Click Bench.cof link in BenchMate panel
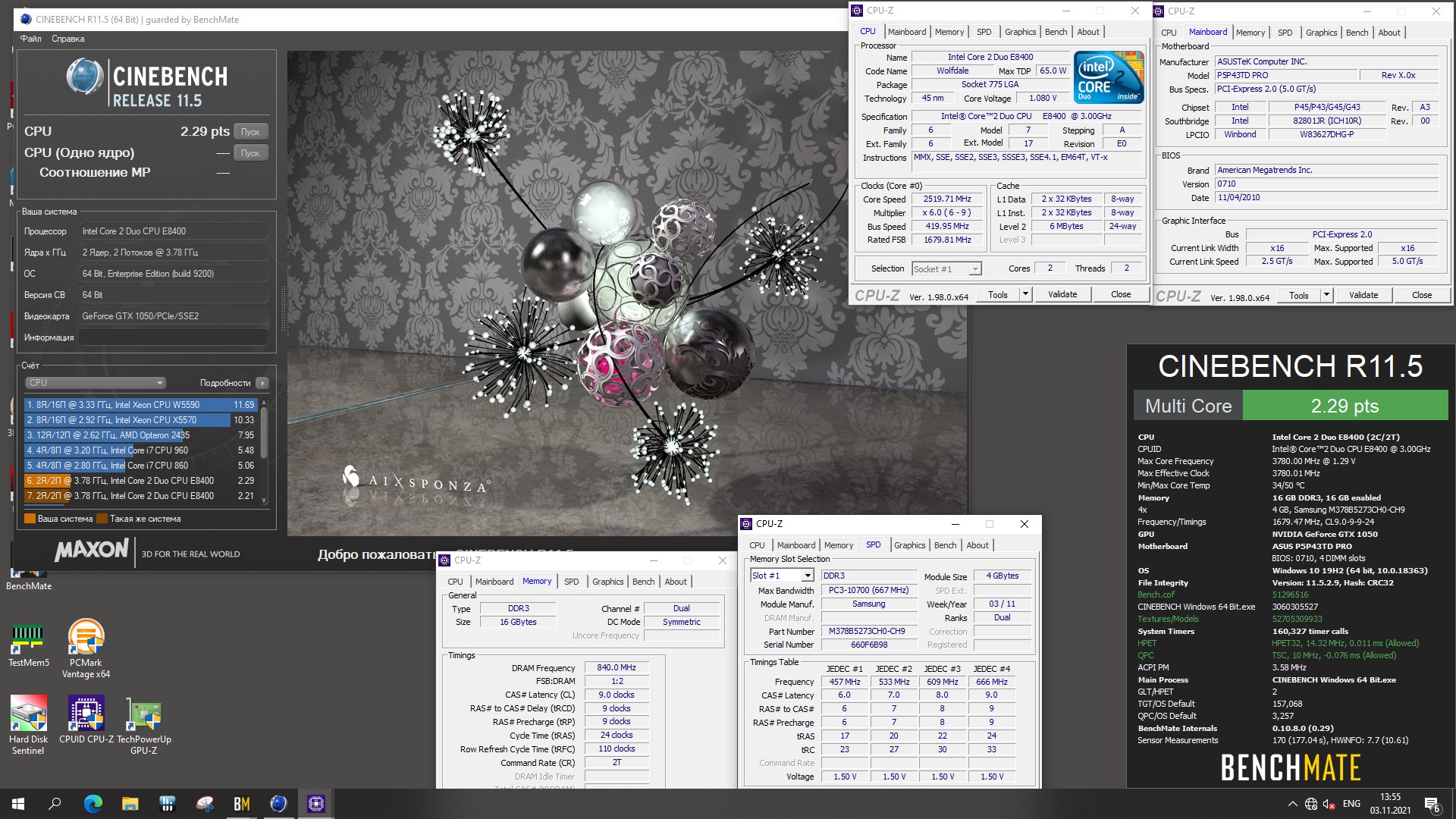Viewport: 1456px width, 819px height. 1156,595
